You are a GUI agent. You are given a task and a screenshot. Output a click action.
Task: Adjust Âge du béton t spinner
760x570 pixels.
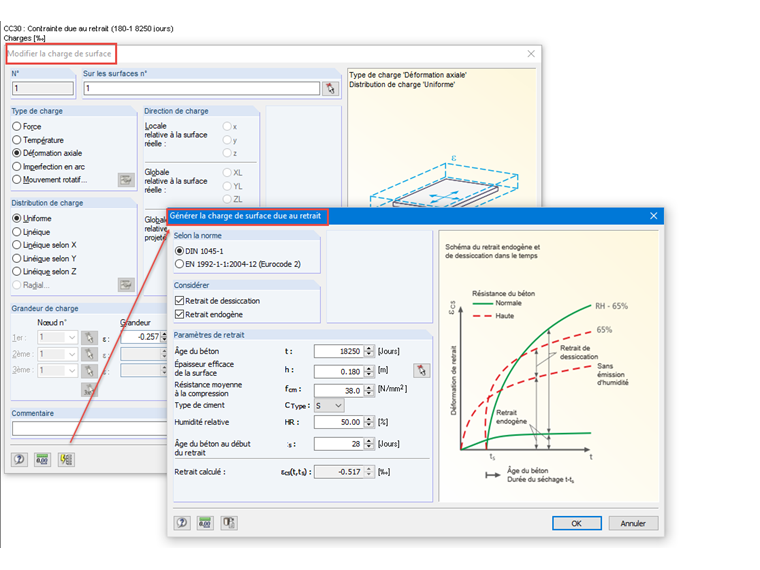[369, 351]
